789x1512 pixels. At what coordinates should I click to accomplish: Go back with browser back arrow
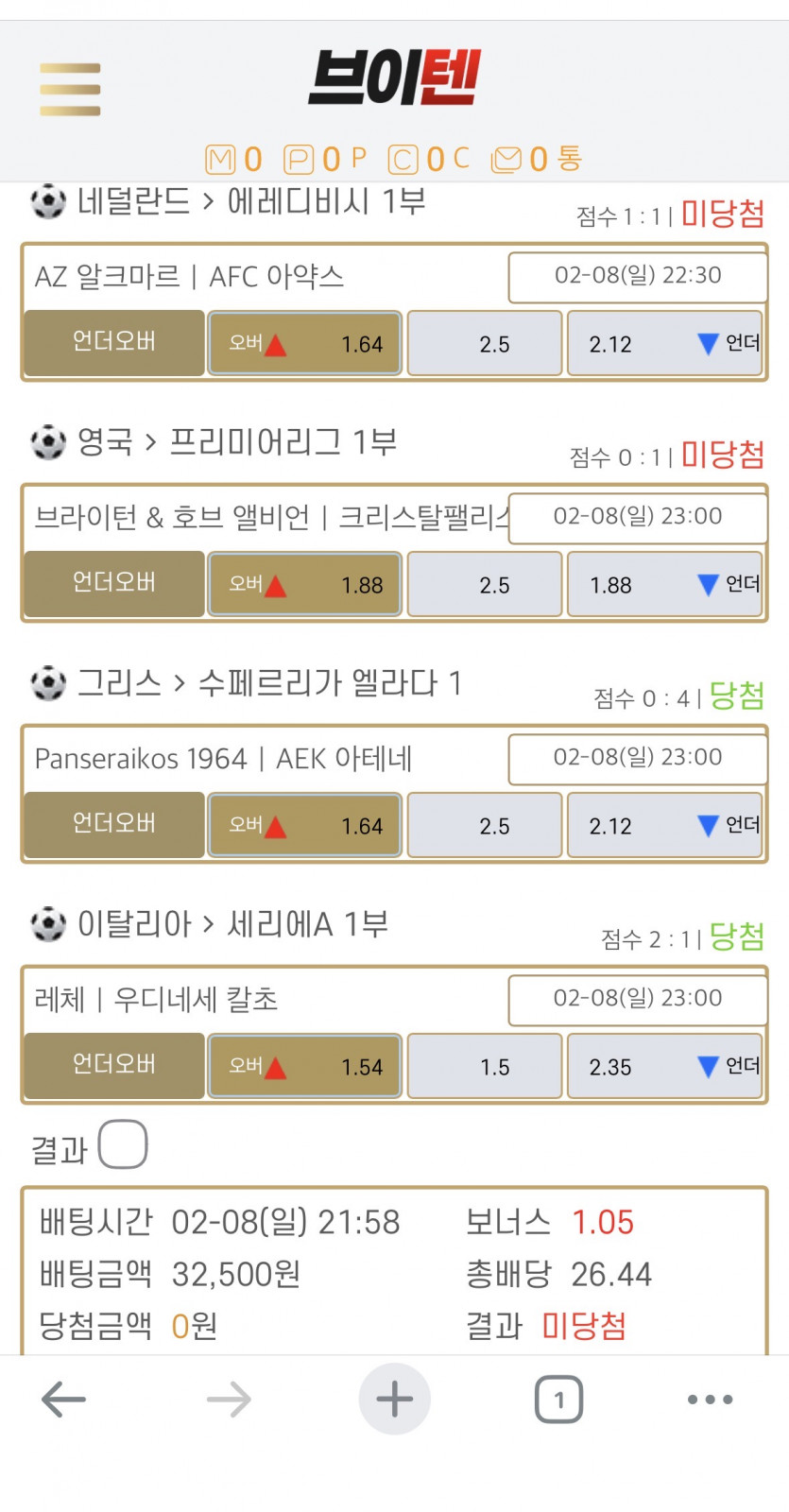(63, 1400)
